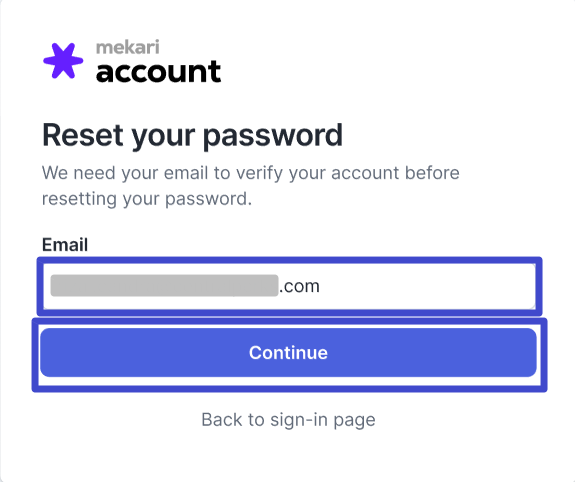Viewport: 575px width, 482px height.
Task: Click the redacted gray email text
Action: pos(164,285)
